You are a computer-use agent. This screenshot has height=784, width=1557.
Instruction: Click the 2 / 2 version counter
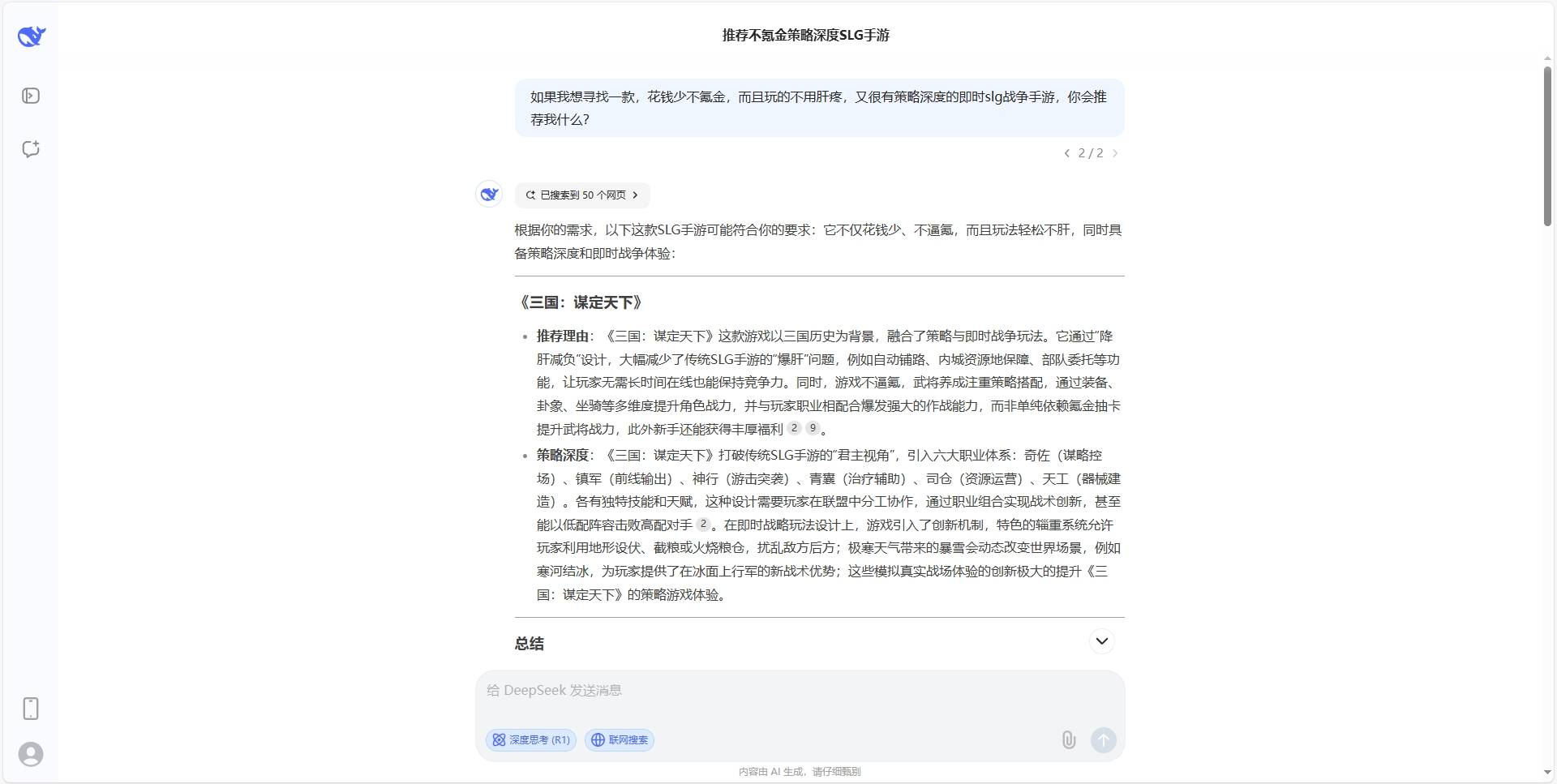pyautogui.click(x=1091, y=153)
